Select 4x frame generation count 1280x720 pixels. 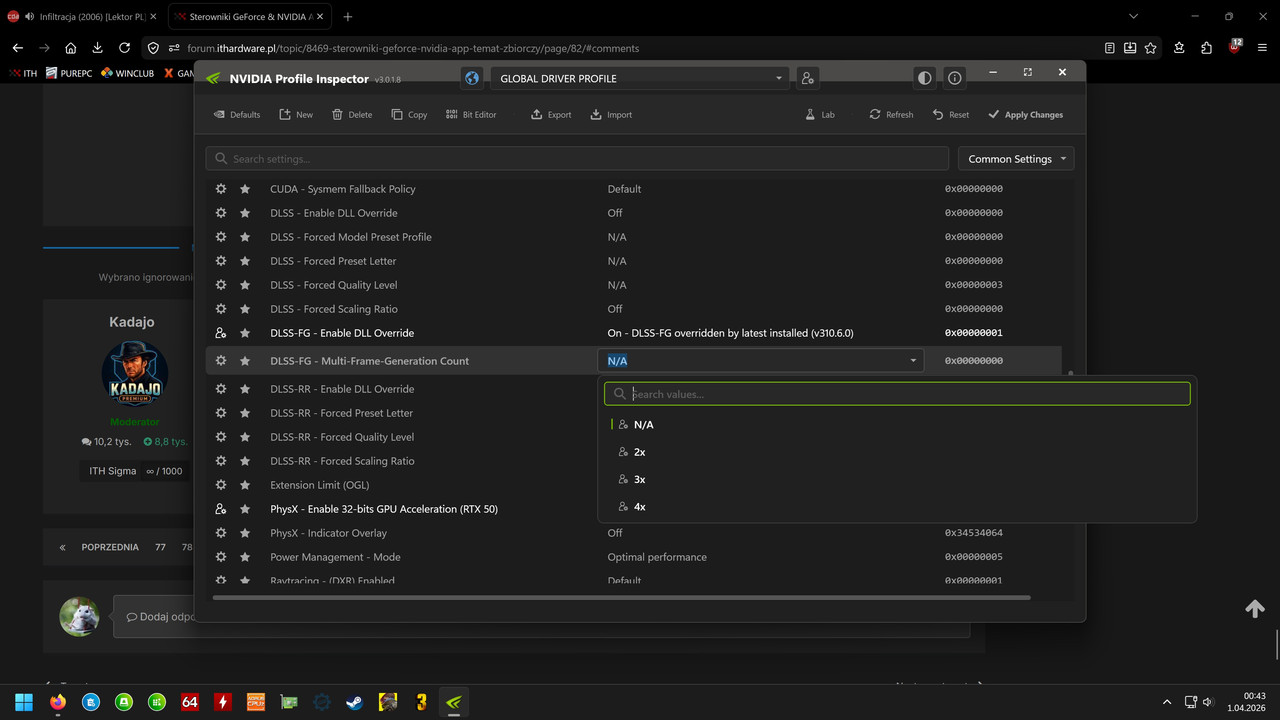click(897, 507)
